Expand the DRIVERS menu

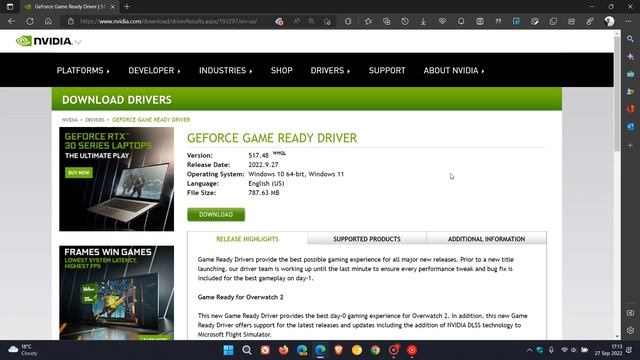(330, 71)
